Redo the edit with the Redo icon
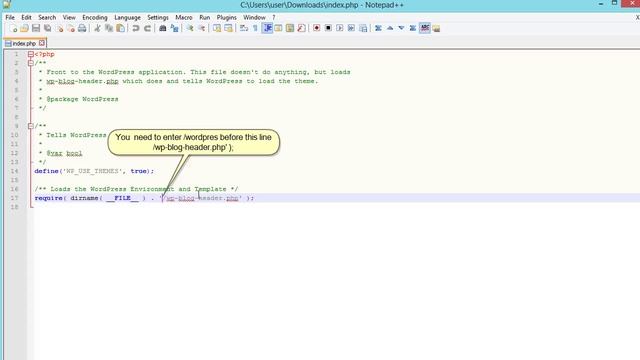Screen dimensions: 640x360 [147, 28]
